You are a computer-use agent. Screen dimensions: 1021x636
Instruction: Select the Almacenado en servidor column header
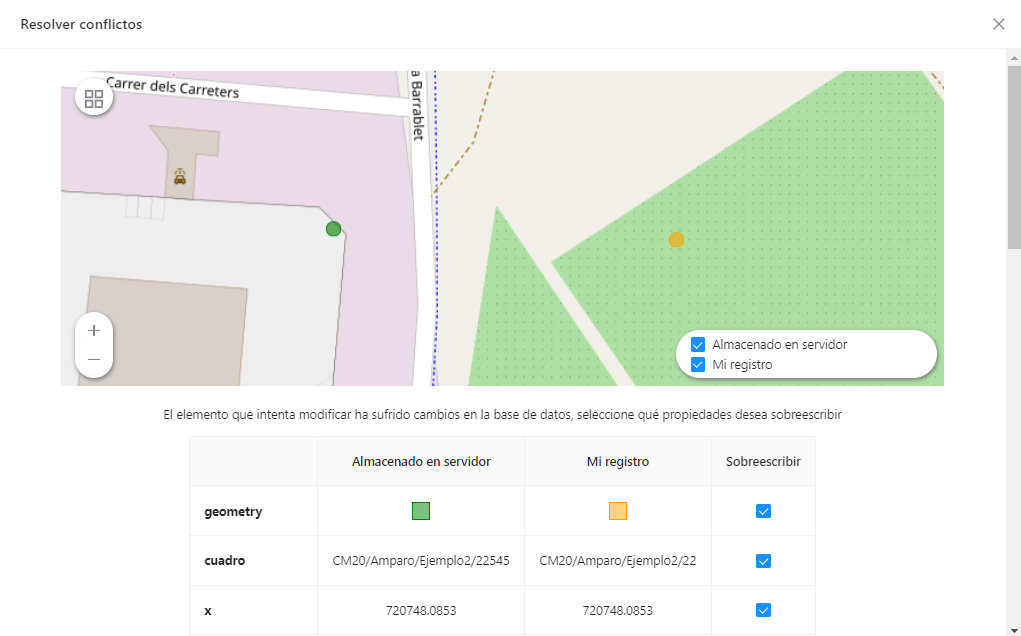[x=421, y=462]
